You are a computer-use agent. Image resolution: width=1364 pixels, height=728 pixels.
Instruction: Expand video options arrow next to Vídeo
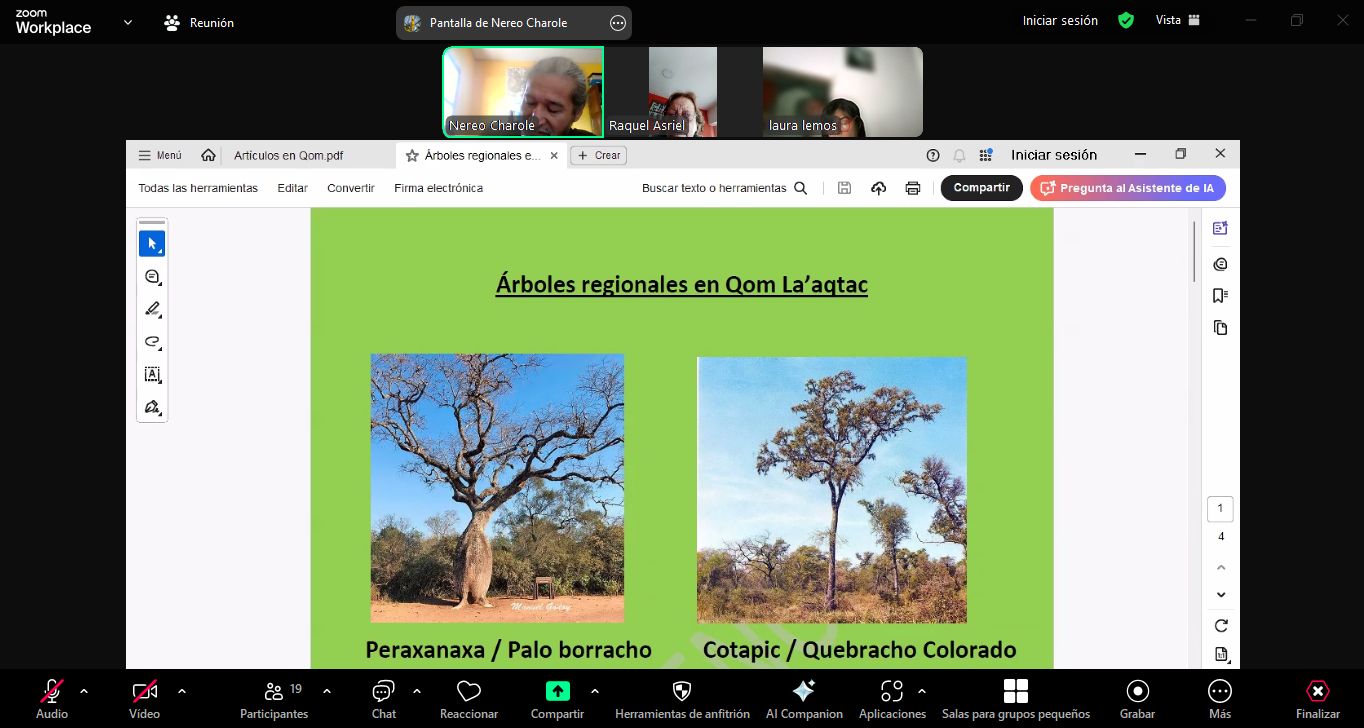[182, 690]
